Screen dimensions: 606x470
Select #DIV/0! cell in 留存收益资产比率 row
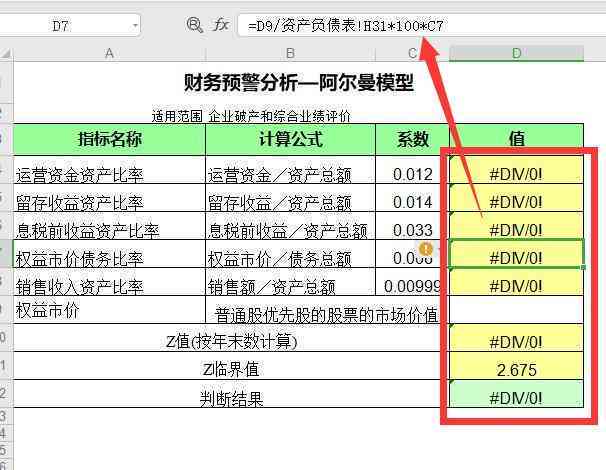point(516,198)
